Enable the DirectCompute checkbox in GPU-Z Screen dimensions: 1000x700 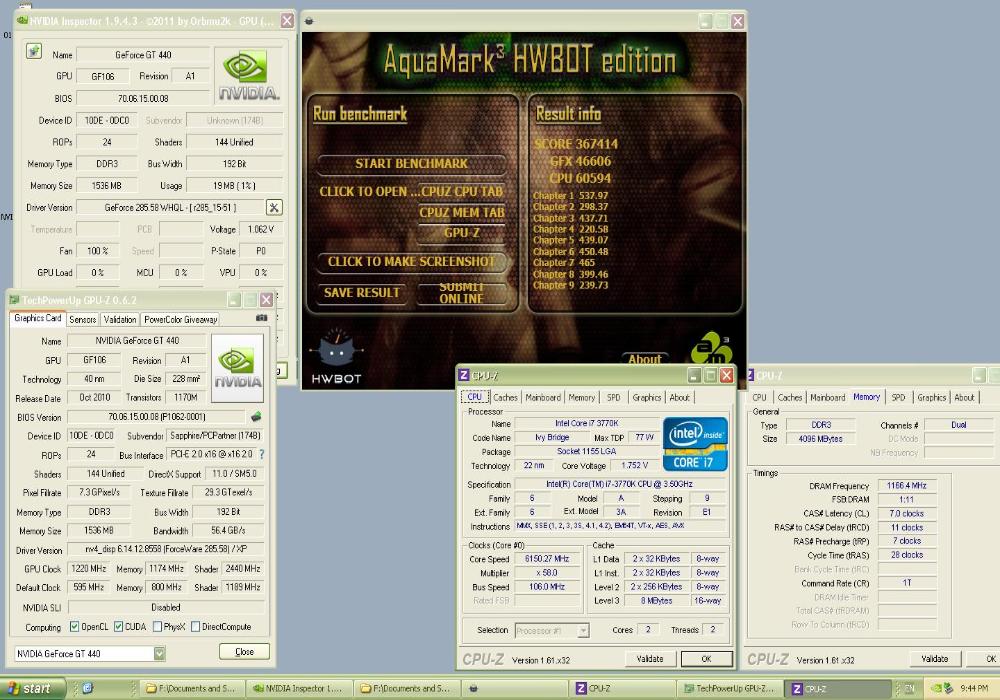196,627
